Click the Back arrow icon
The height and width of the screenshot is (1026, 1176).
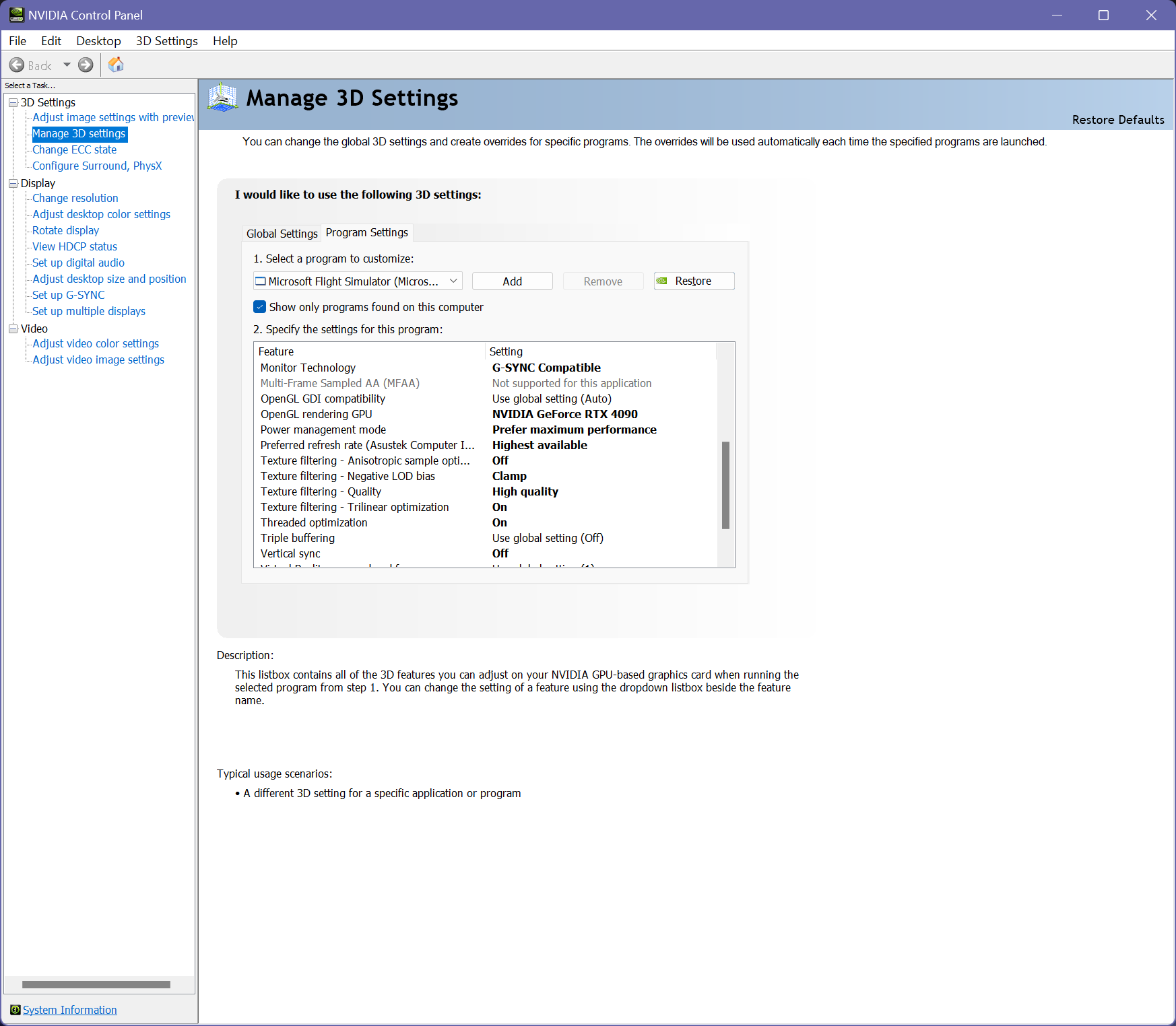17,65
